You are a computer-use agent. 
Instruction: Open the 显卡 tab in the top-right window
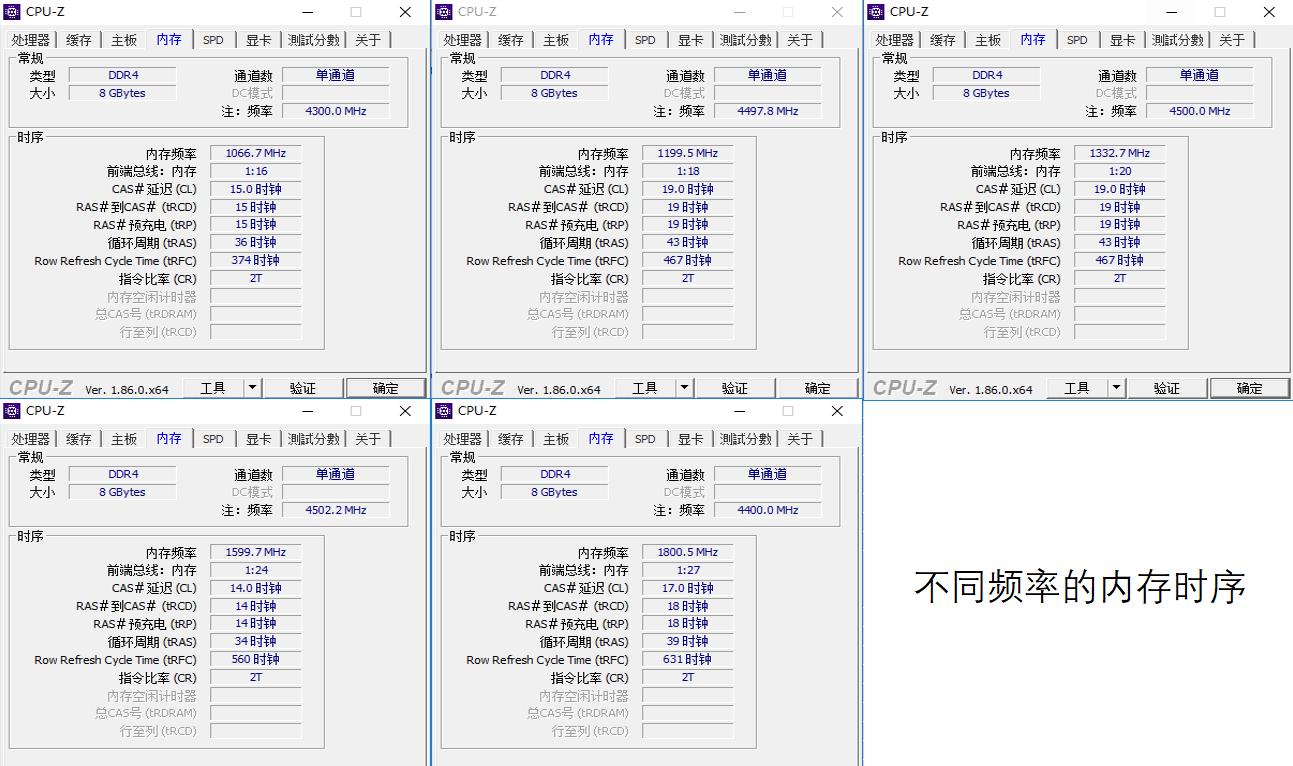point(1121,39)
